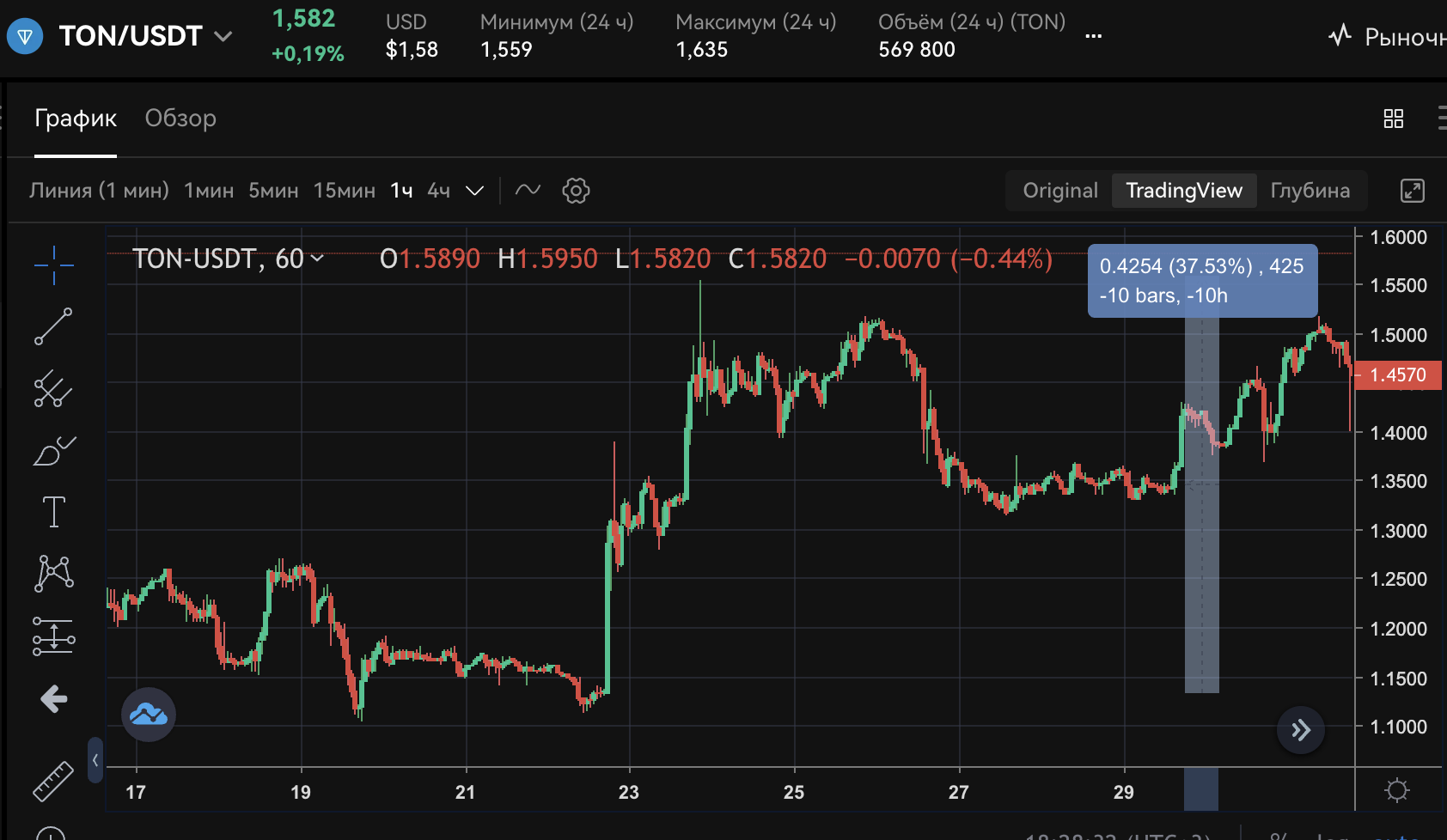Image resolution: width=1447 pixels, height=840 pixels.
Task: Select Линия (1 мин) line interval
Action: 99,191
